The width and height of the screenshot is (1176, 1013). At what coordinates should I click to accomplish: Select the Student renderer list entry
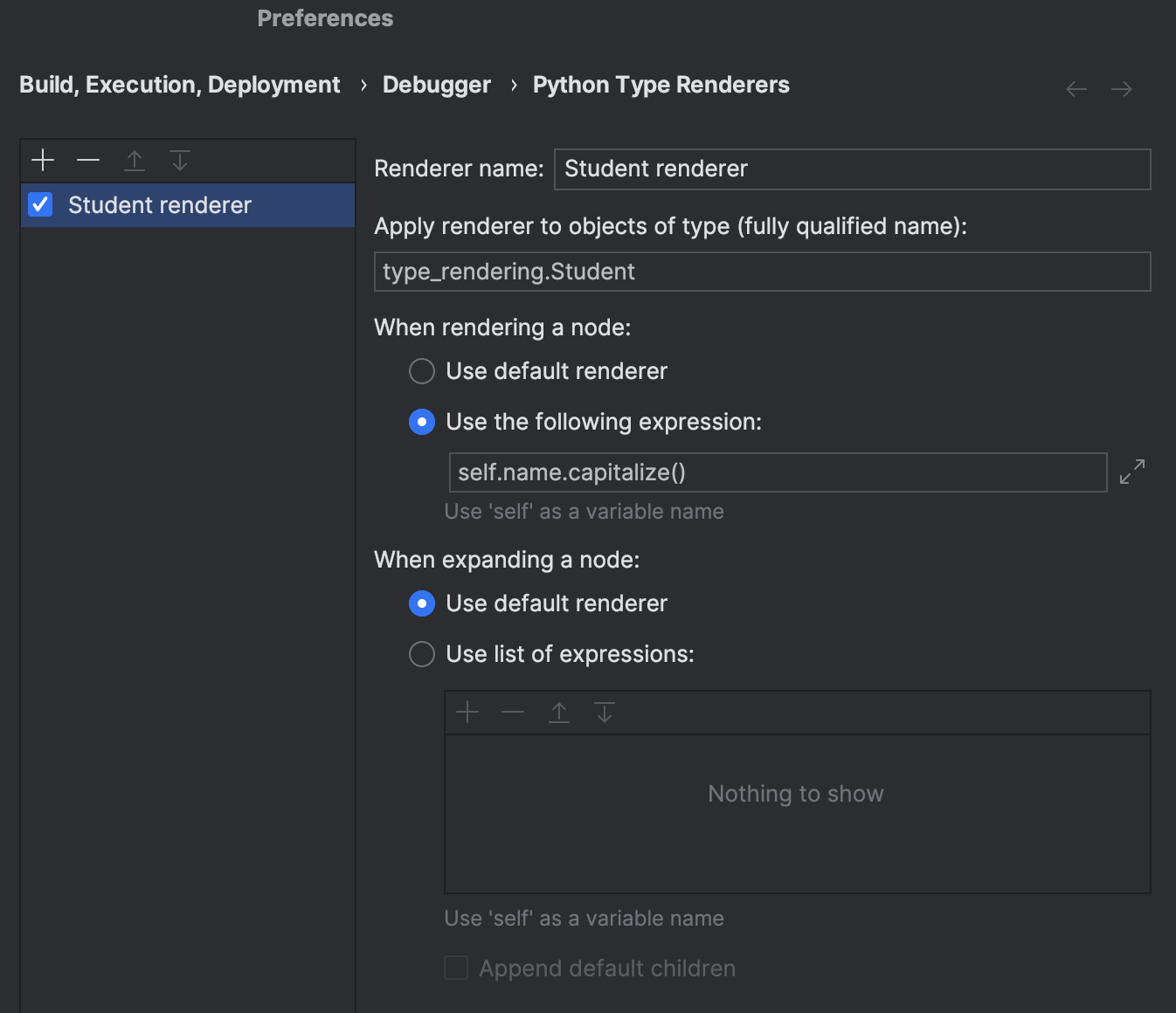pyautogui.click(x=159, y=205)
